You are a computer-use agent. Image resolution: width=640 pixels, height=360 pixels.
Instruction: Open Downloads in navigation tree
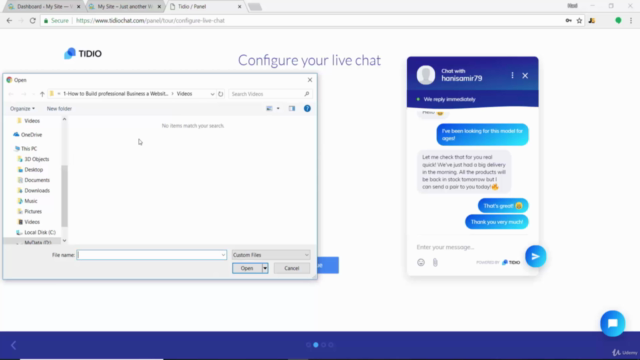click(33, 191)
